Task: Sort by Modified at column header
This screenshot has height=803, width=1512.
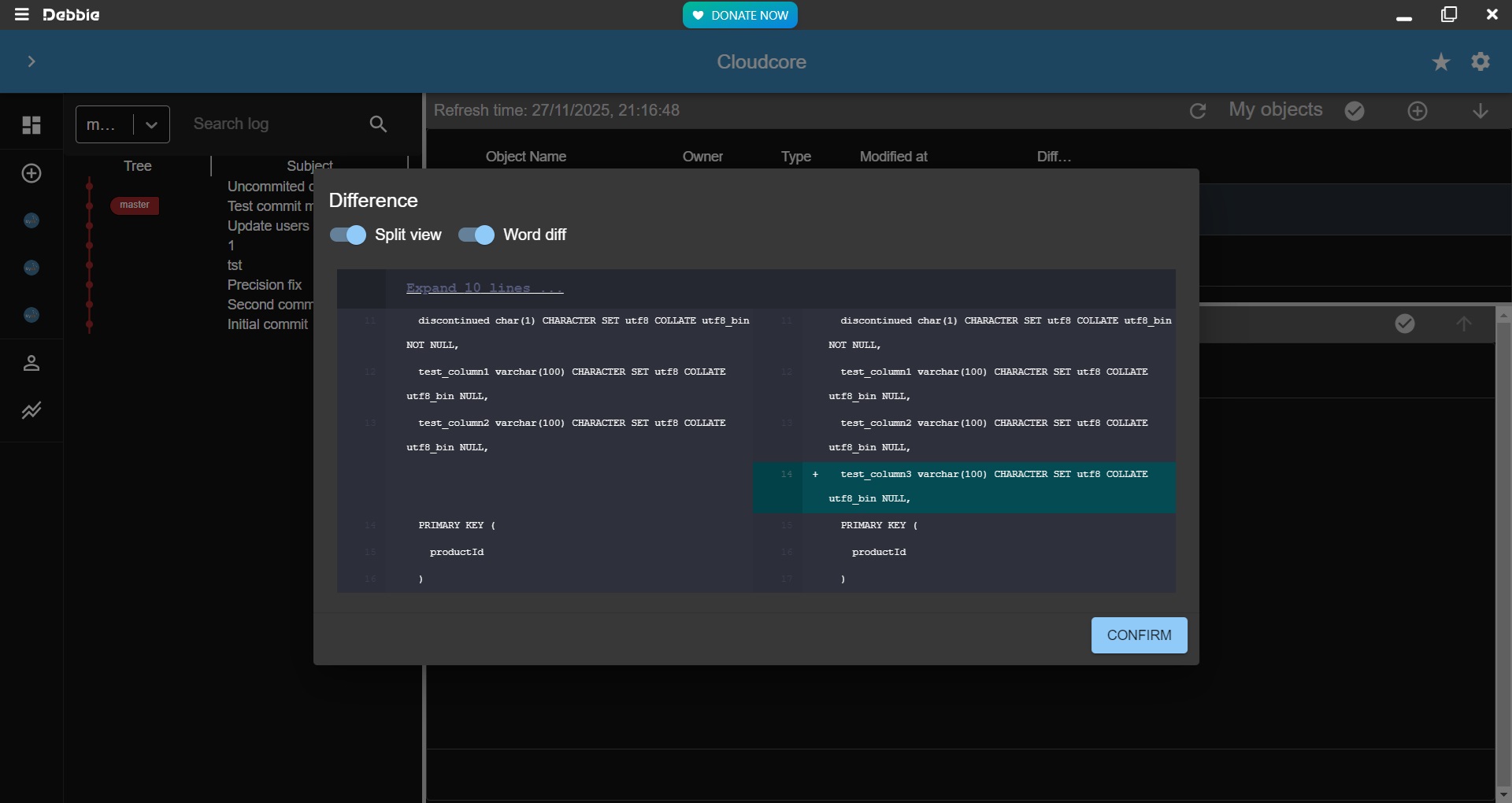Action: tap(893, 157)
